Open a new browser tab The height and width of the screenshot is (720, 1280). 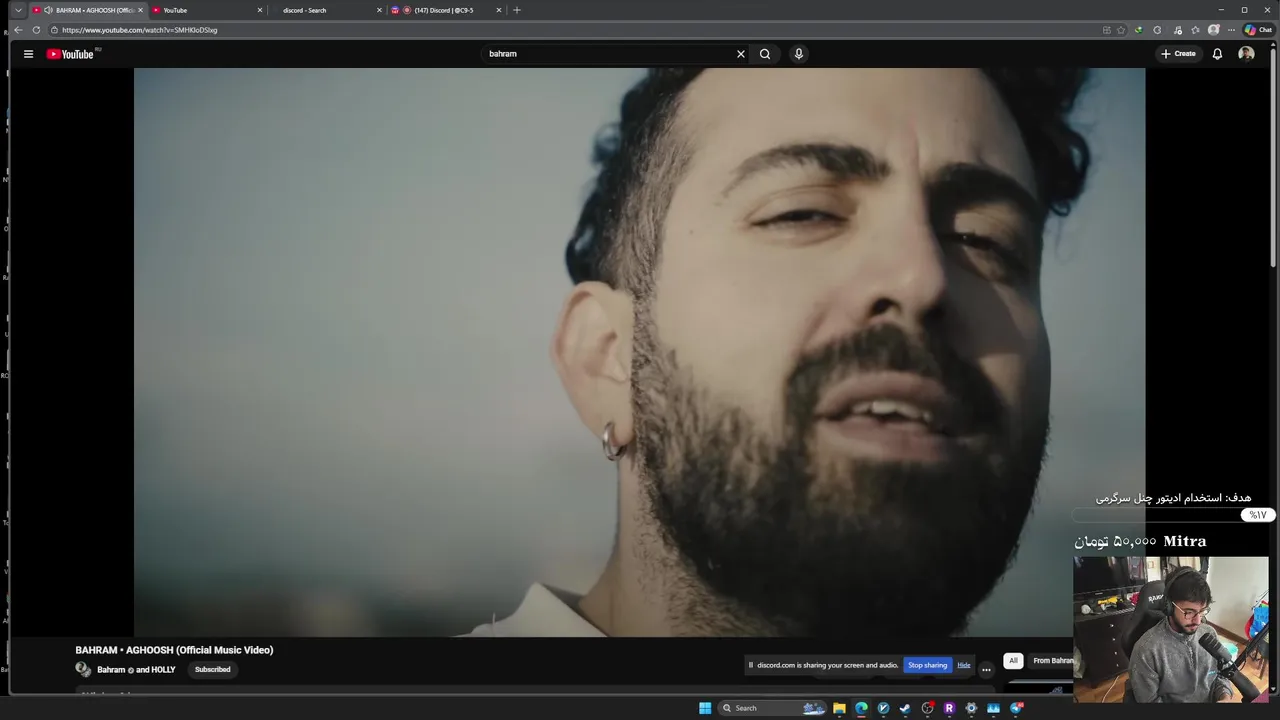click(517, 10)
